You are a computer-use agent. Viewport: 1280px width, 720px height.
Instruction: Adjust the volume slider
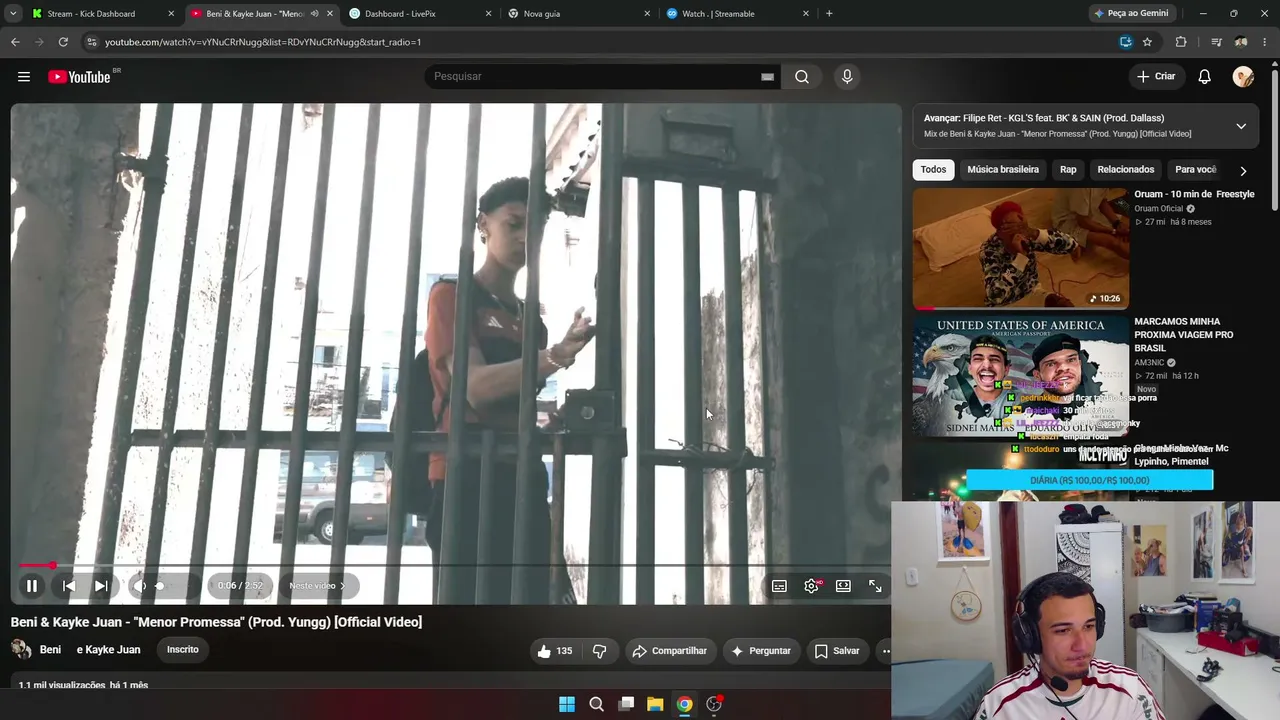(x=172, y=586)
